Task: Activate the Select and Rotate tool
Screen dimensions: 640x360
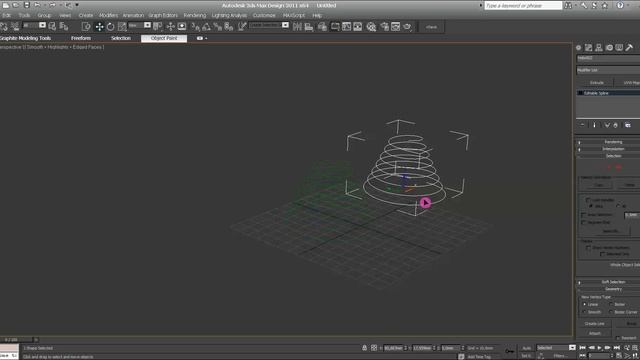Action: click(x=111, y=27)
